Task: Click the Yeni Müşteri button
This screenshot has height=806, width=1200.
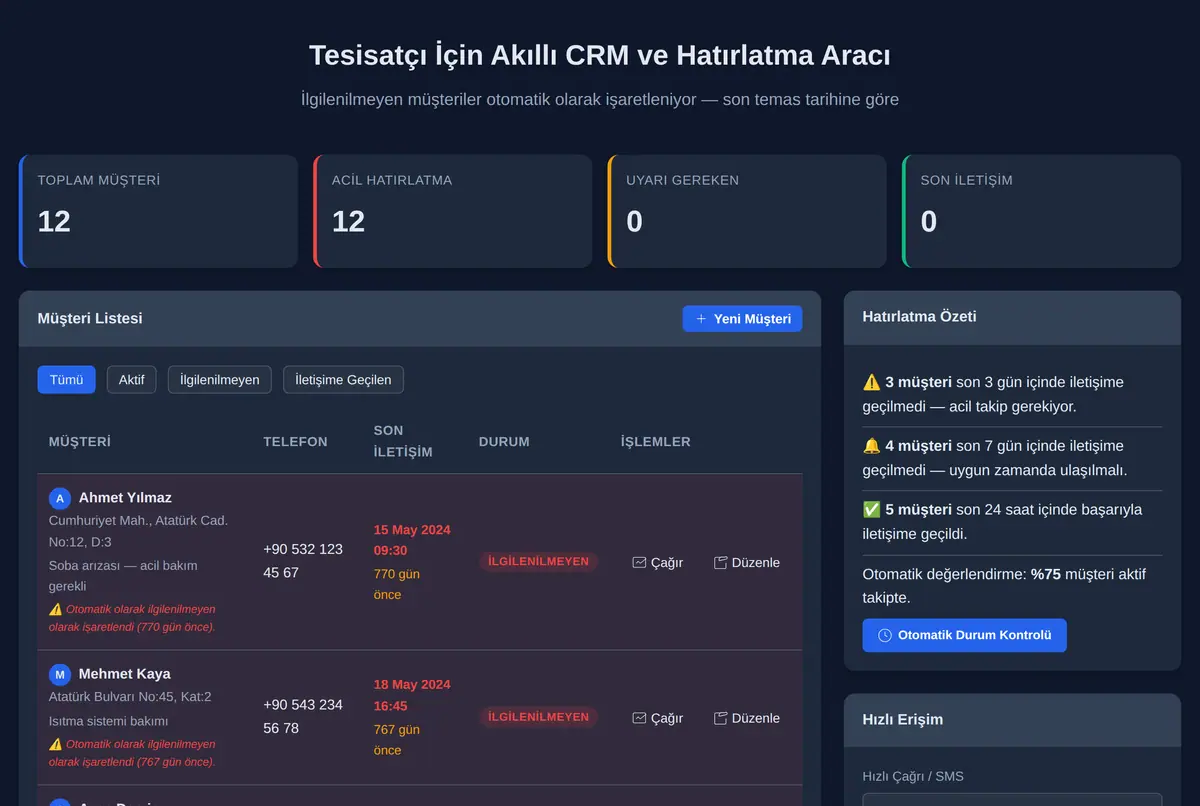Action: pyautogui.click(x=742, y=319)
